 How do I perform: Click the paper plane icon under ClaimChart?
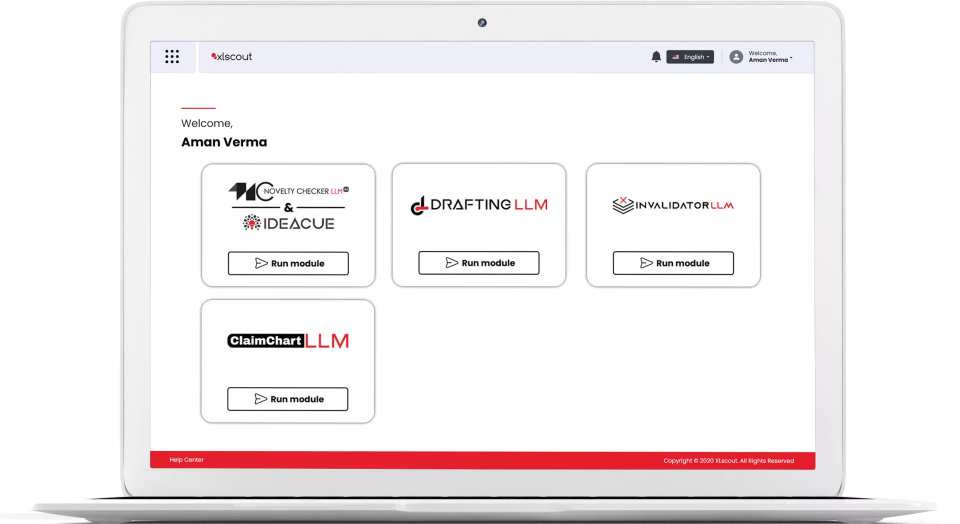click(x=261, y=399)
